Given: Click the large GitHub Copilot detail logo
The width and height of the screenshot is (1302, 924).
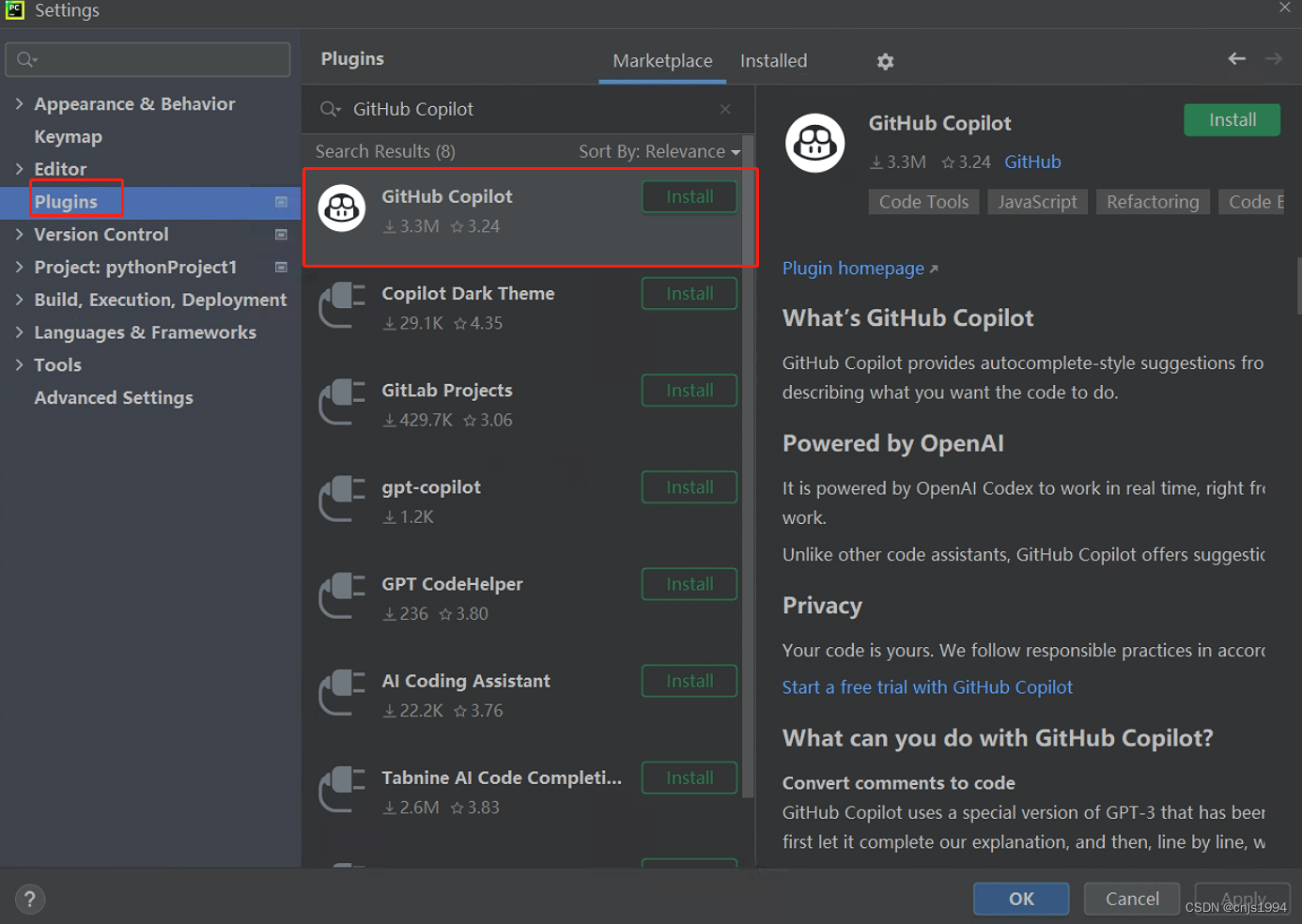Looking at the screenshot, I should click(814, 143).
